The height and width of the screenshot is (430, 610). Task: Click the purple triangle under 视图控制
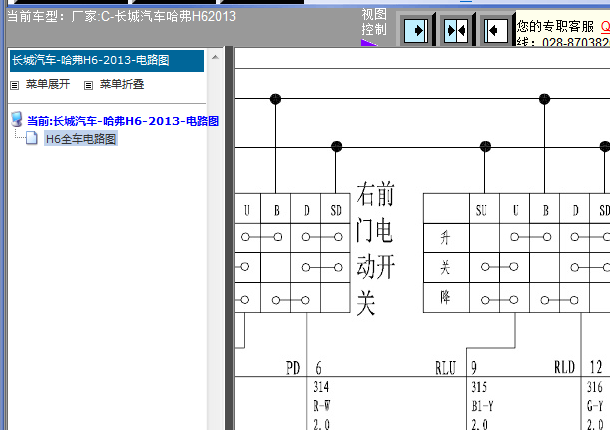click(367, 42)
